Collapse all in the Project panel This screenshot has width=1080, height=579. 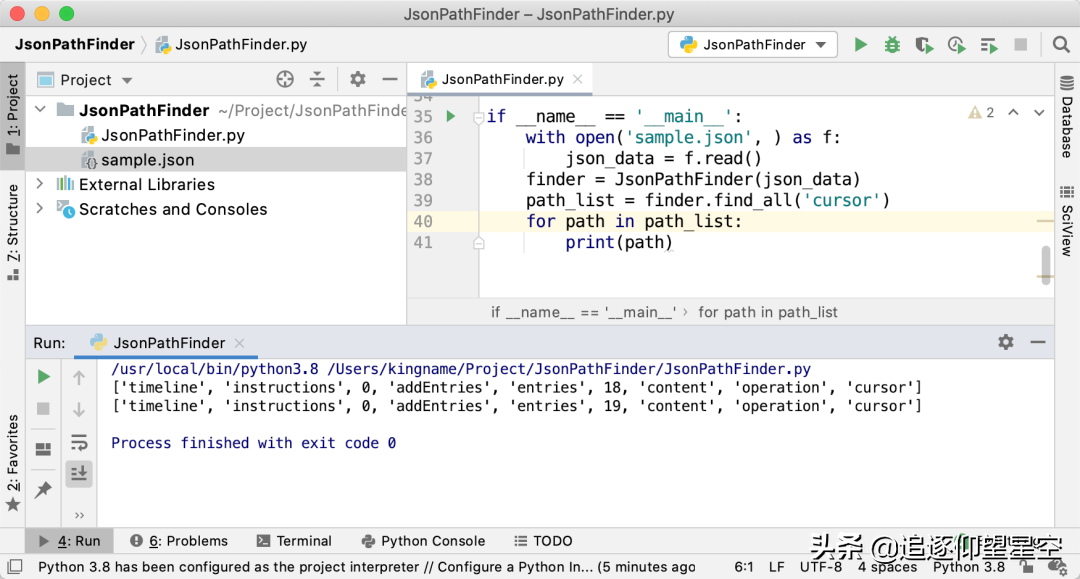pyautogui.click(x=317, y=79)
